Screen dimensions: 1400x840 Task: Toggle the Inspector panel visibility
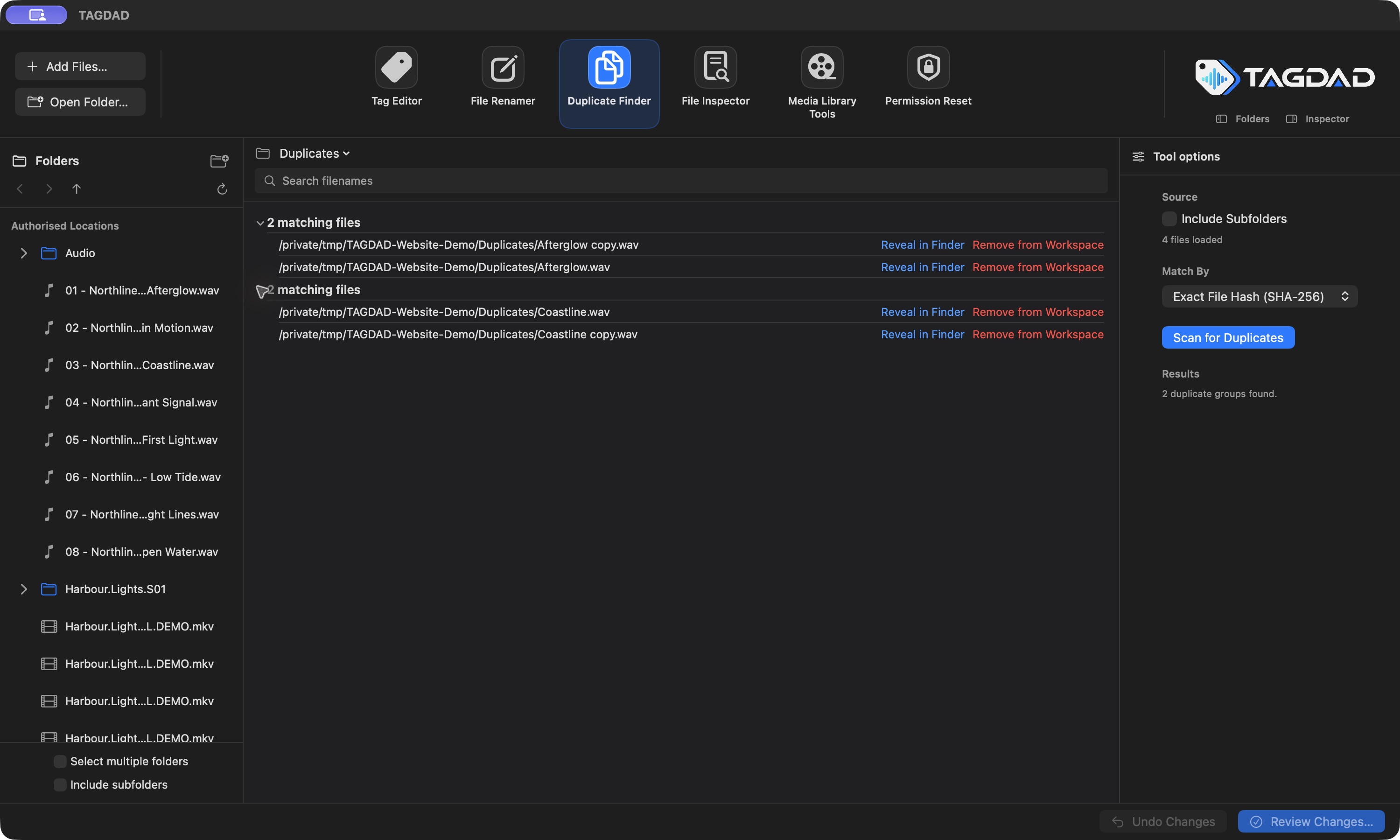[x=1317, y=119]
